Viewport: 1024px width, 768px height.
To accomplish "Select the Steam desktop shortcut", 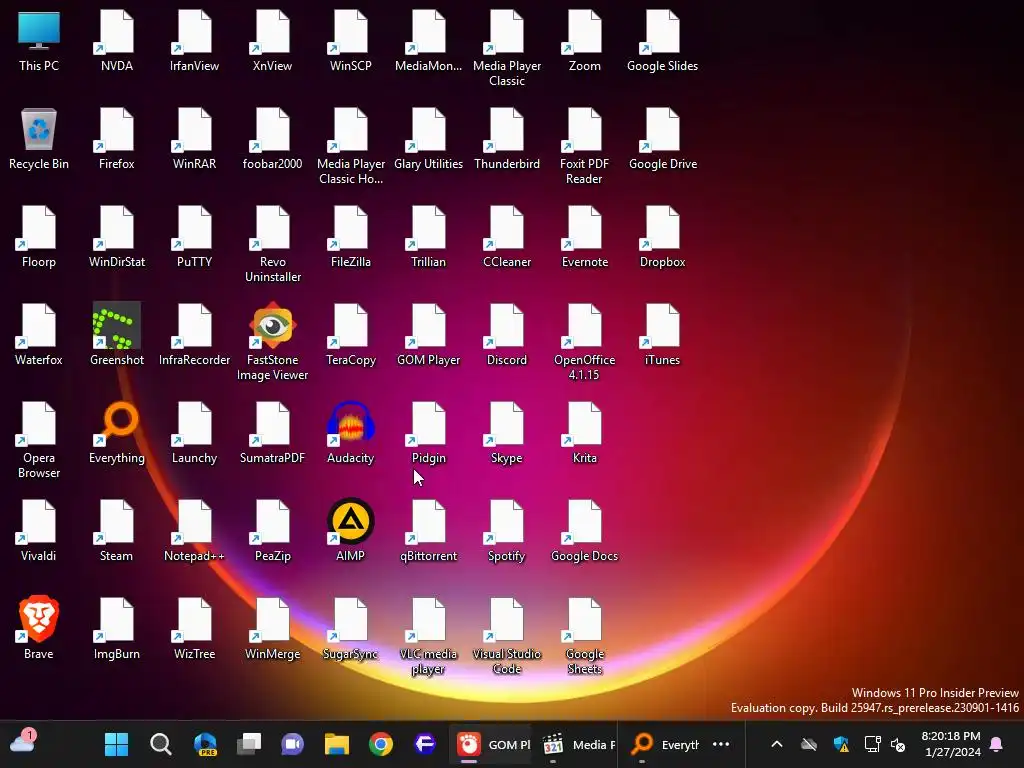I will 116,530.
